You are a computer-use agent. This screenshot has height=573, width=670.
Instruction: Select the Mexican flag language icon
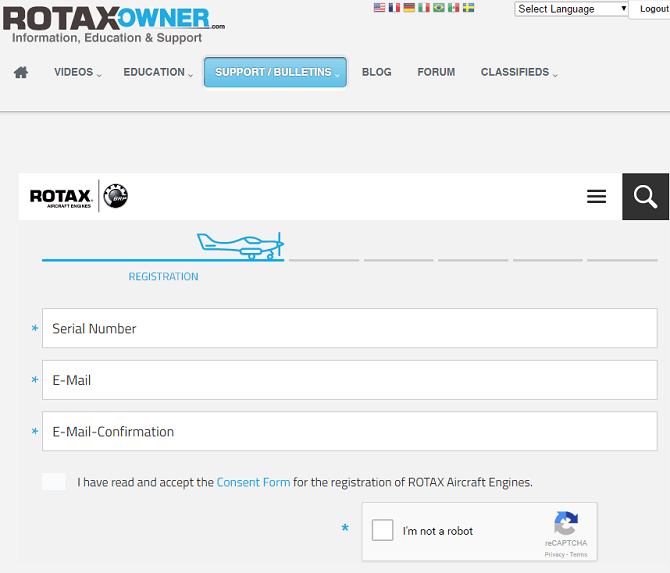coord(453,7)
